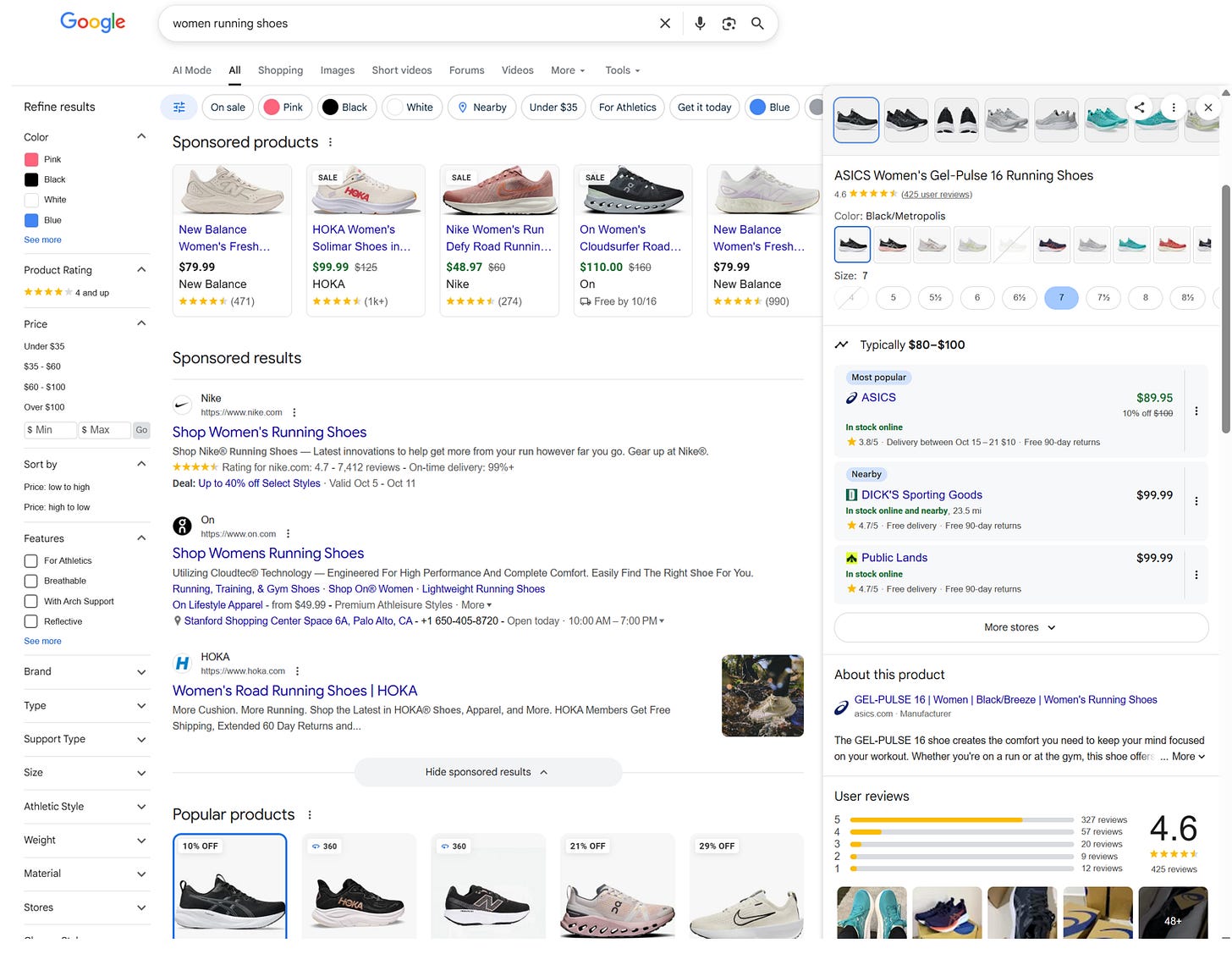
Task: Expand the Brand filter section
Action: coord(86,672)
